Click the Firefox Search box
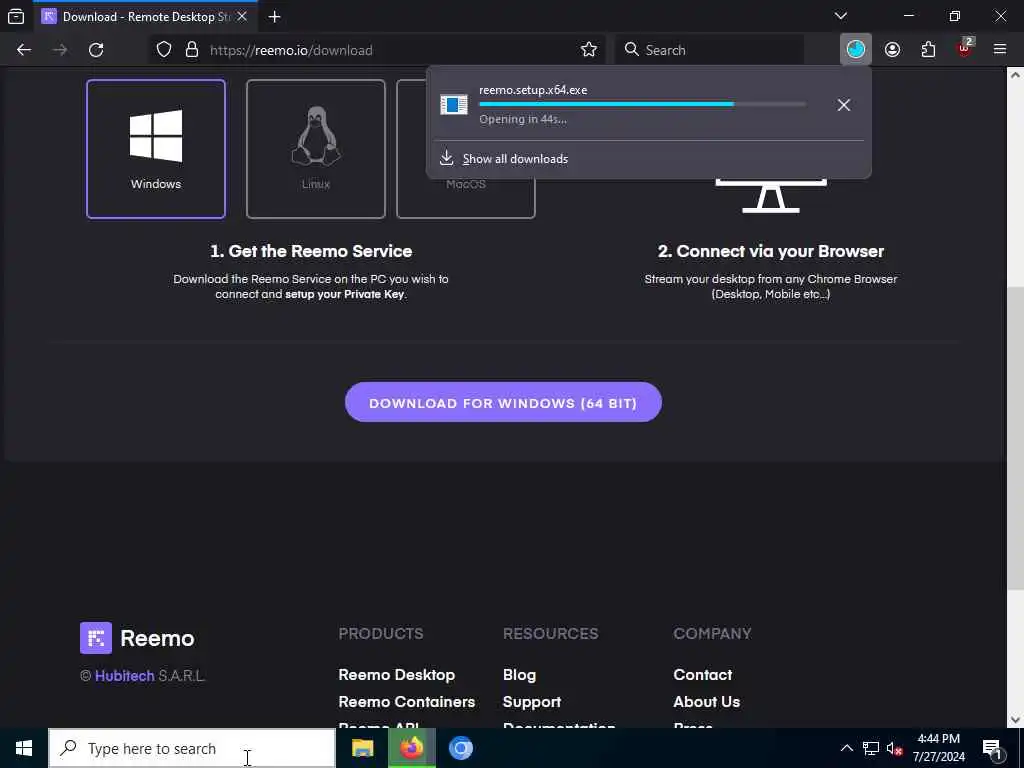 pyautogui.click(x=709, y=50)
